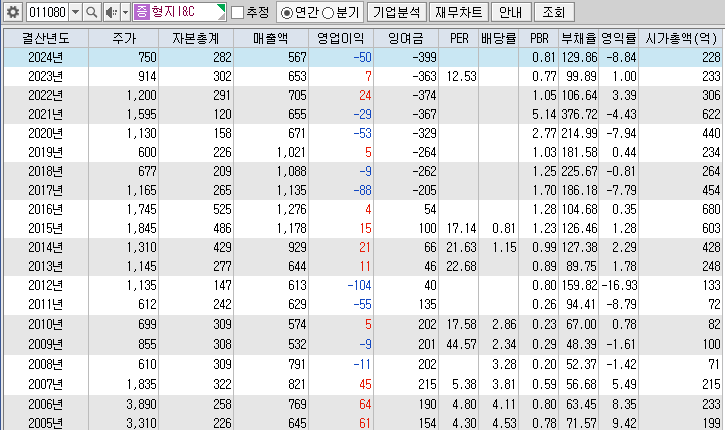Click the 2013년 row label
725x430 pixels.
click(x=45, y=266)
